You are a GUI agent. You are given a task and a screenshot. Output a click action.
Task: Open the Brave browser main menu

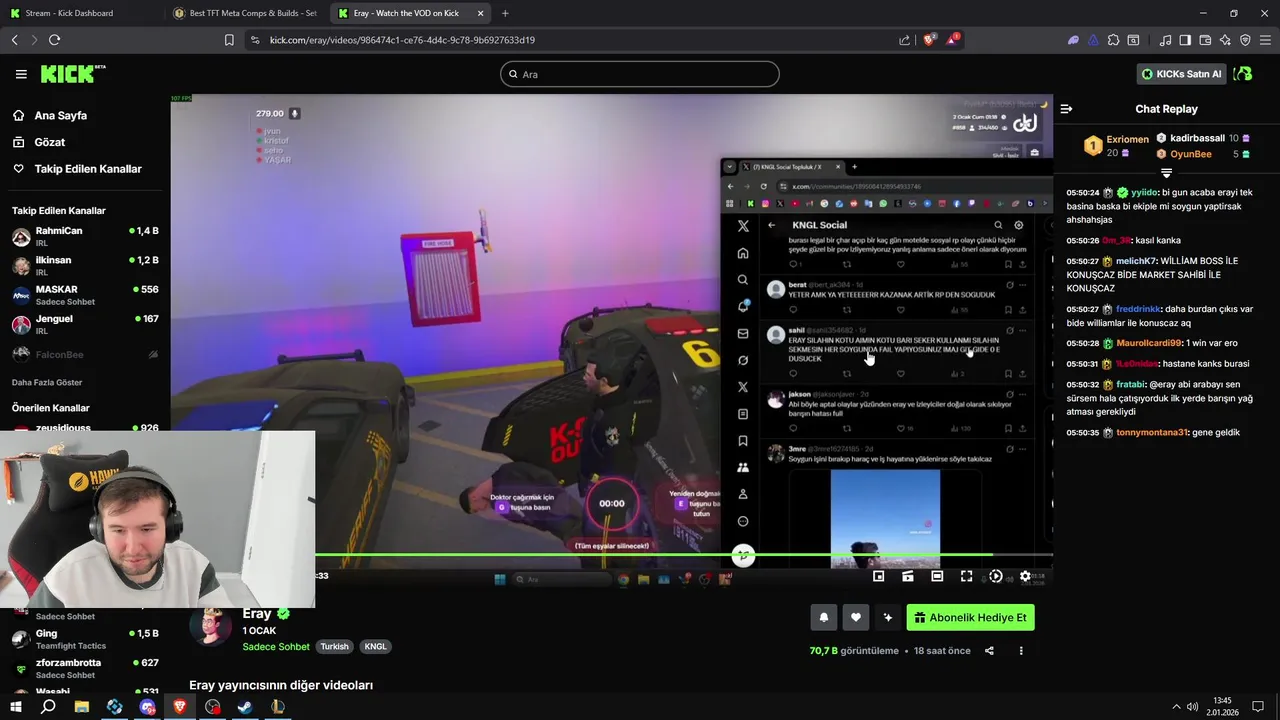1265,40
